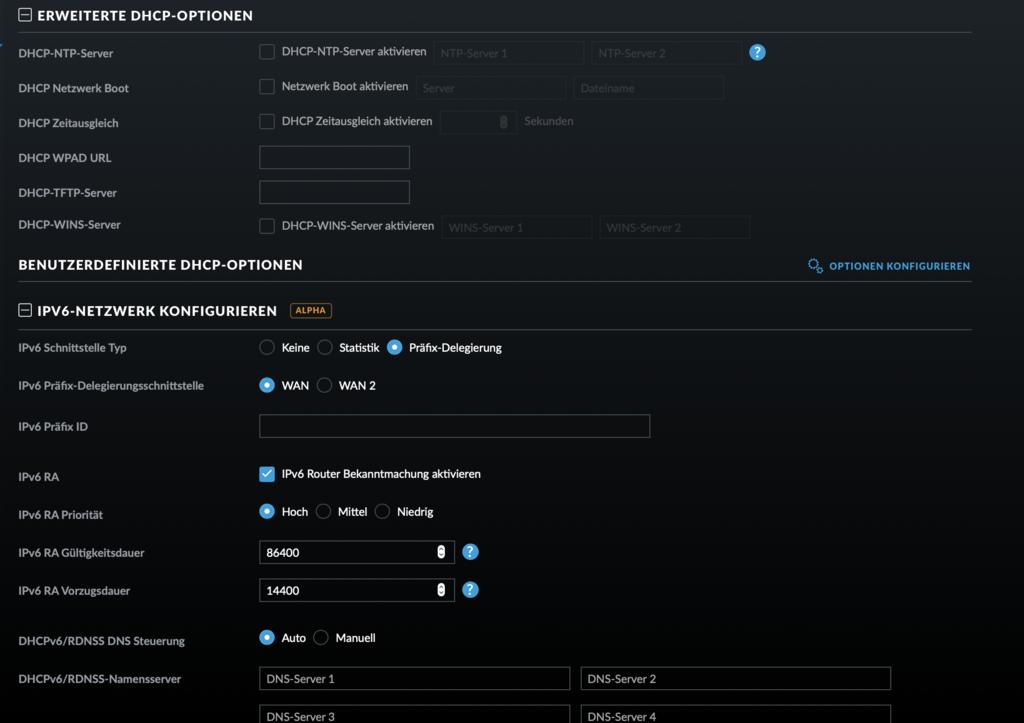Image resolution: width=1024 pixels, height=723 pixels.
Task: Click the DHCP WPAD URL text field
Action: click(334, 158)
